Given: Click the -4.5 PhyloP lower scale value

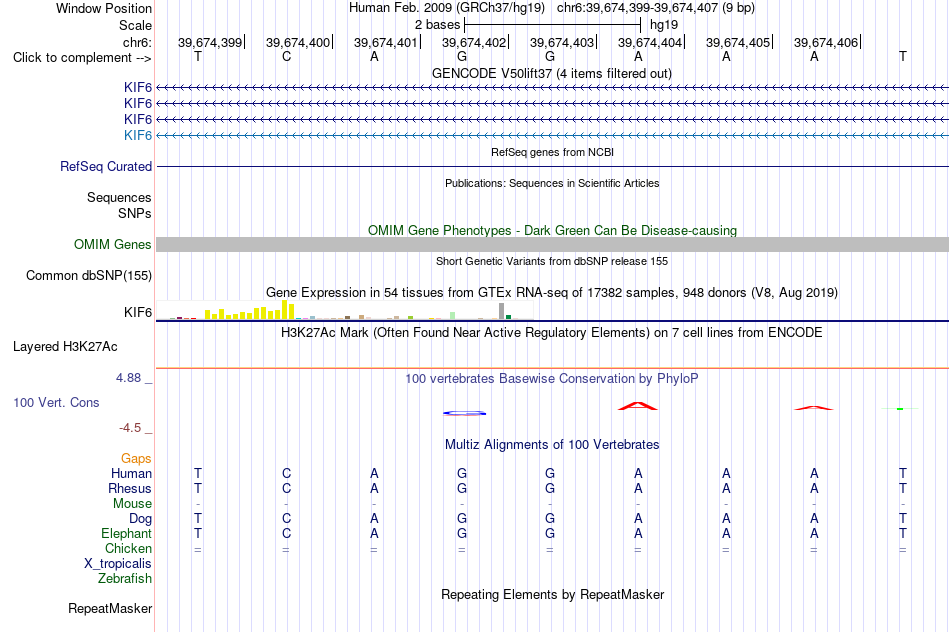Looking at the screenshot, I should (x=130, y=428).
